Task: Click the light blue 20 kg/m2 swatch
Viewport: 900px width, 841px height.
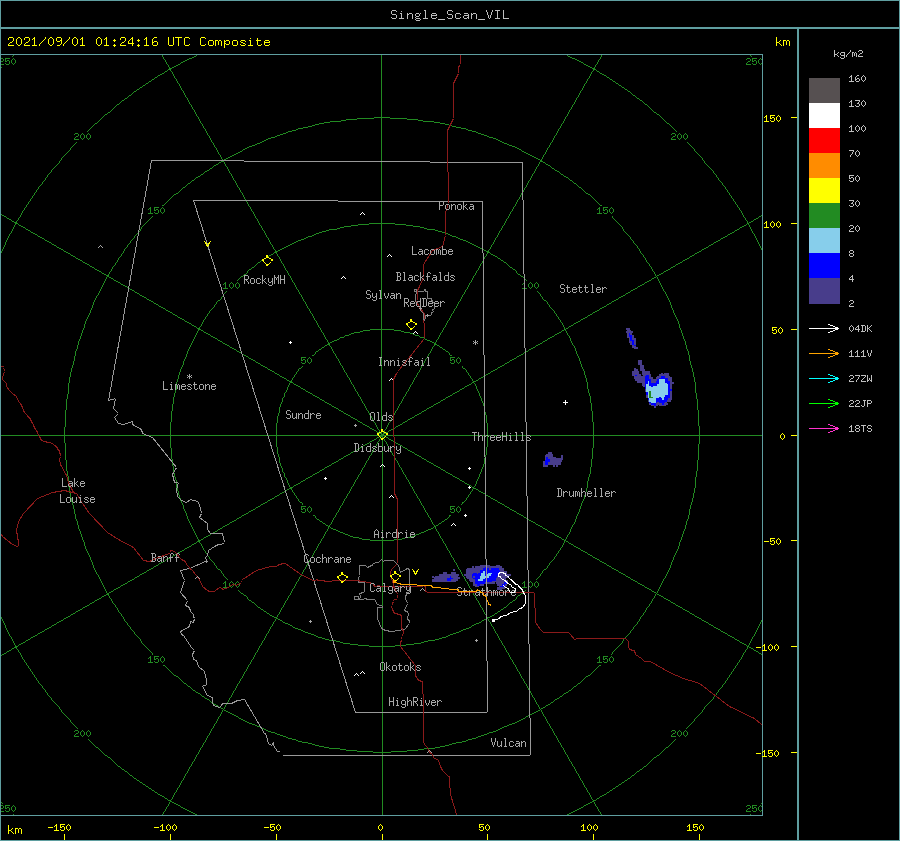Action: [x=824, y=241]
